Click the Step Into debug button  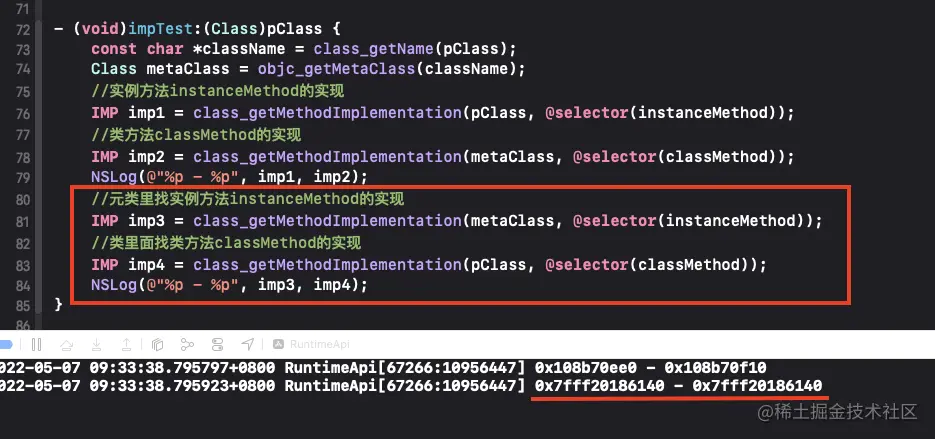pyautogui.click(x=97, y=344)
